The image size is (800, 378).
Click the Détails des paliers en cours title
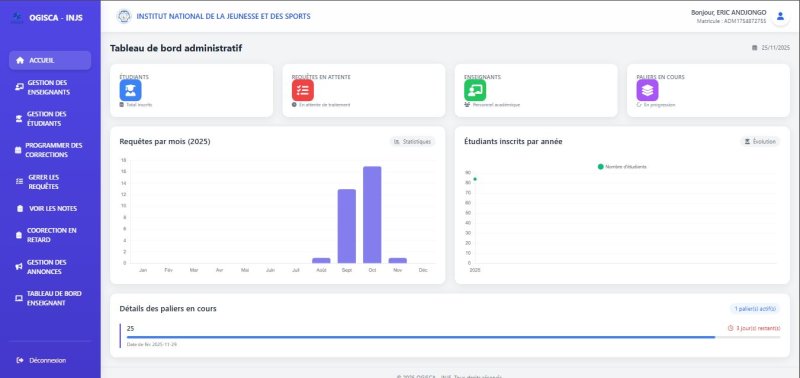(x=168, y=309)
